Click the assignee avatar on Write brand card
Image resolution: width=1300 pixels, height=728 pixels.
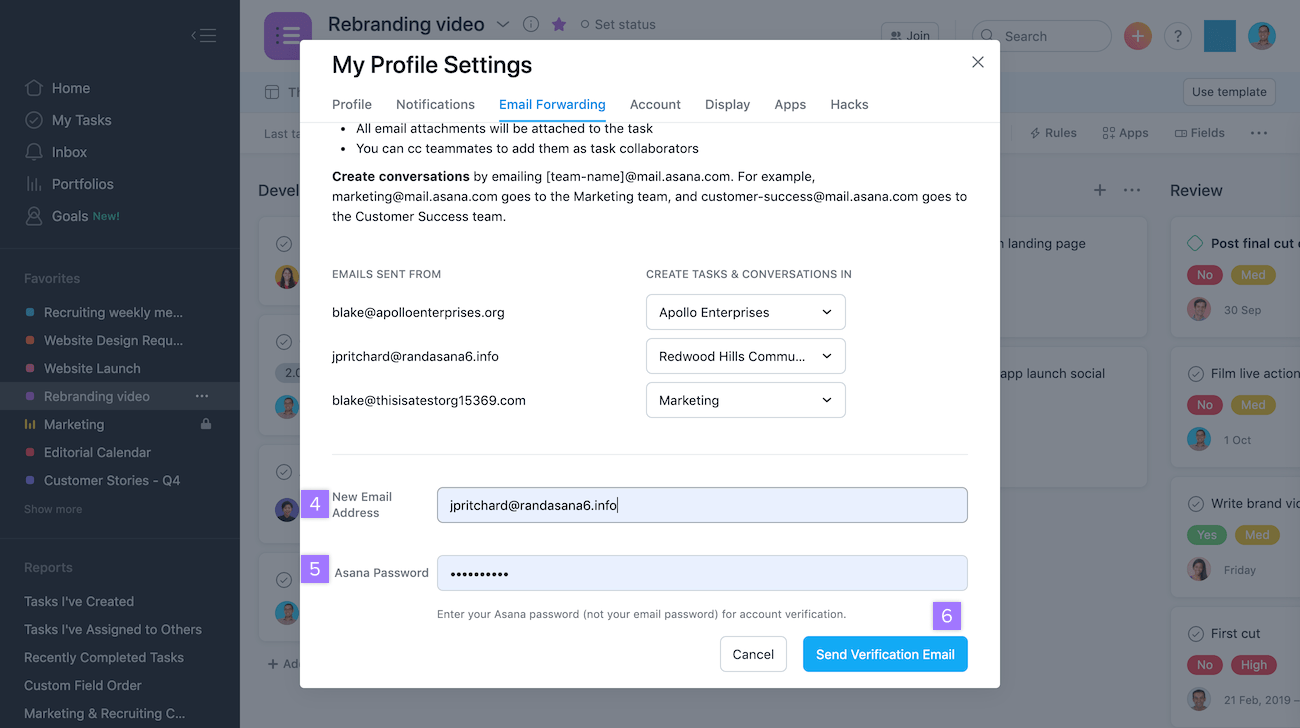click(x=1199, y=569)
